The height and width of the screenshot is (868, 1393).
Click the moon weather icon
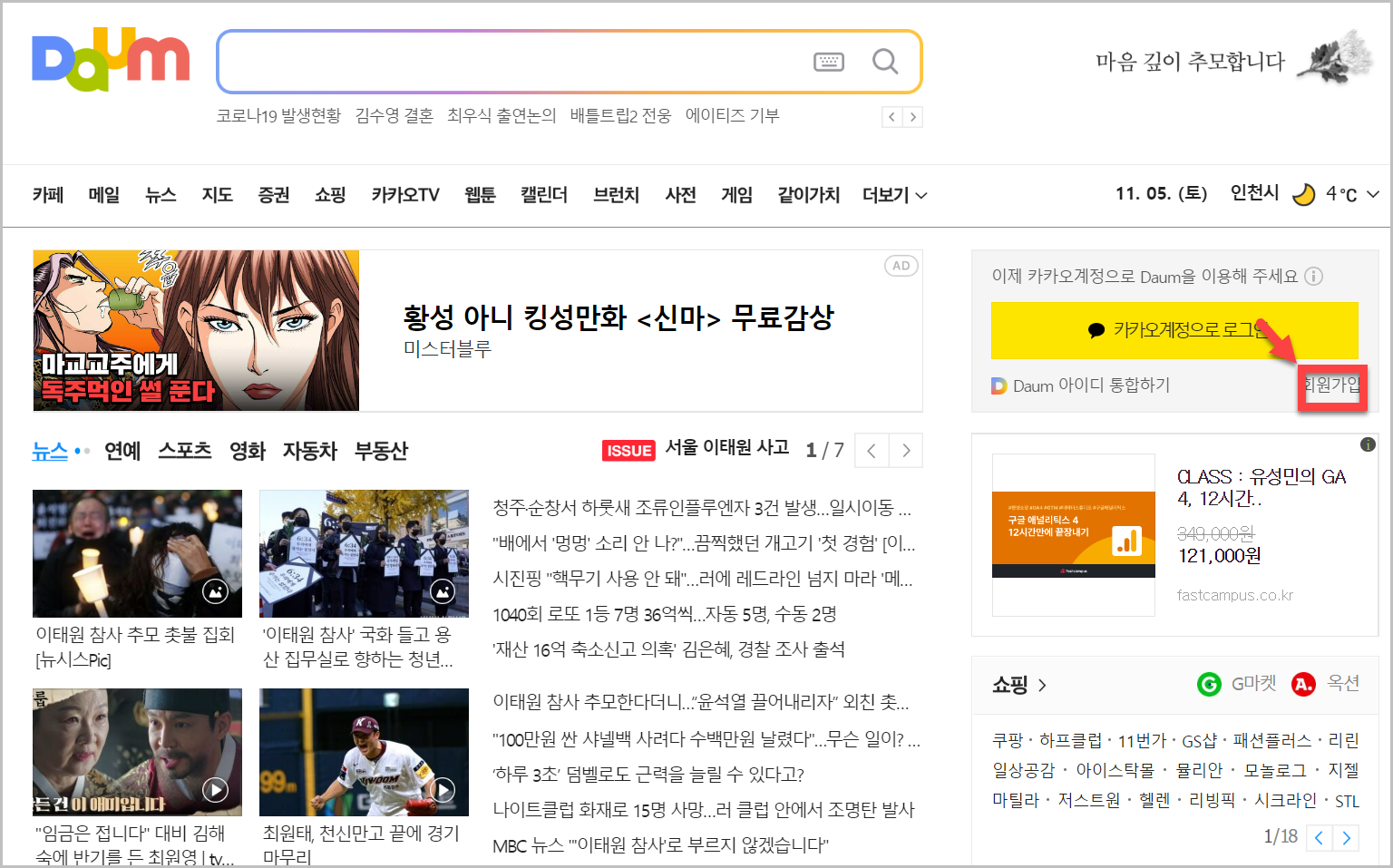click(1303, 194)
